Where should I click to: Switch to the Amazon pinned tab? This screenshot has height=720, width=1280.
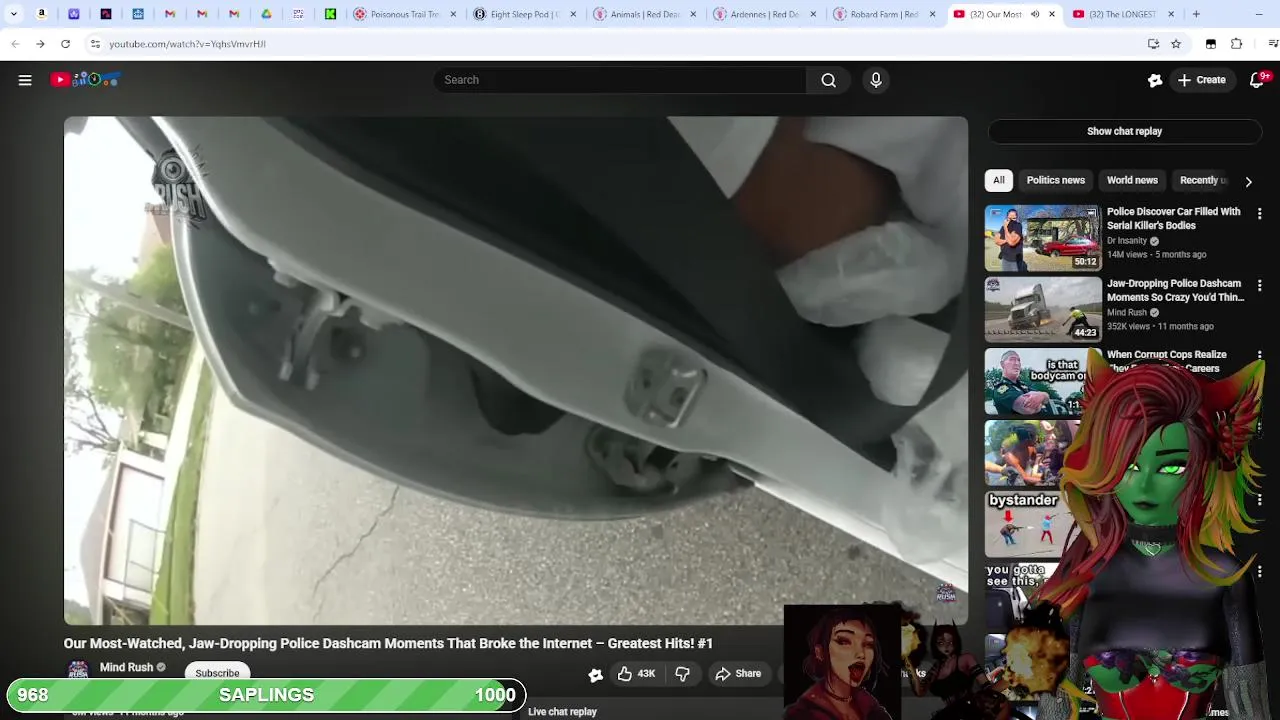coord(42,14)
